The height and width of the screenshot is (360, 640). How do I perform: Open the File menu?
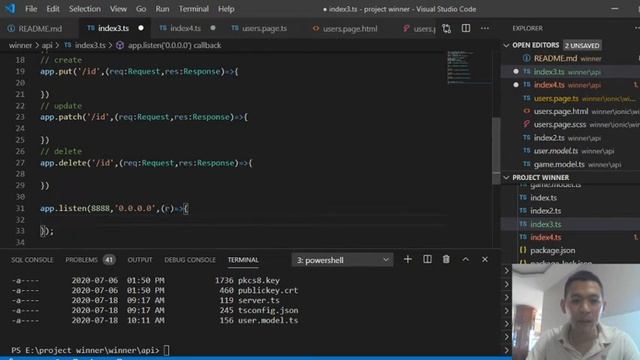(x=31, y=9)
